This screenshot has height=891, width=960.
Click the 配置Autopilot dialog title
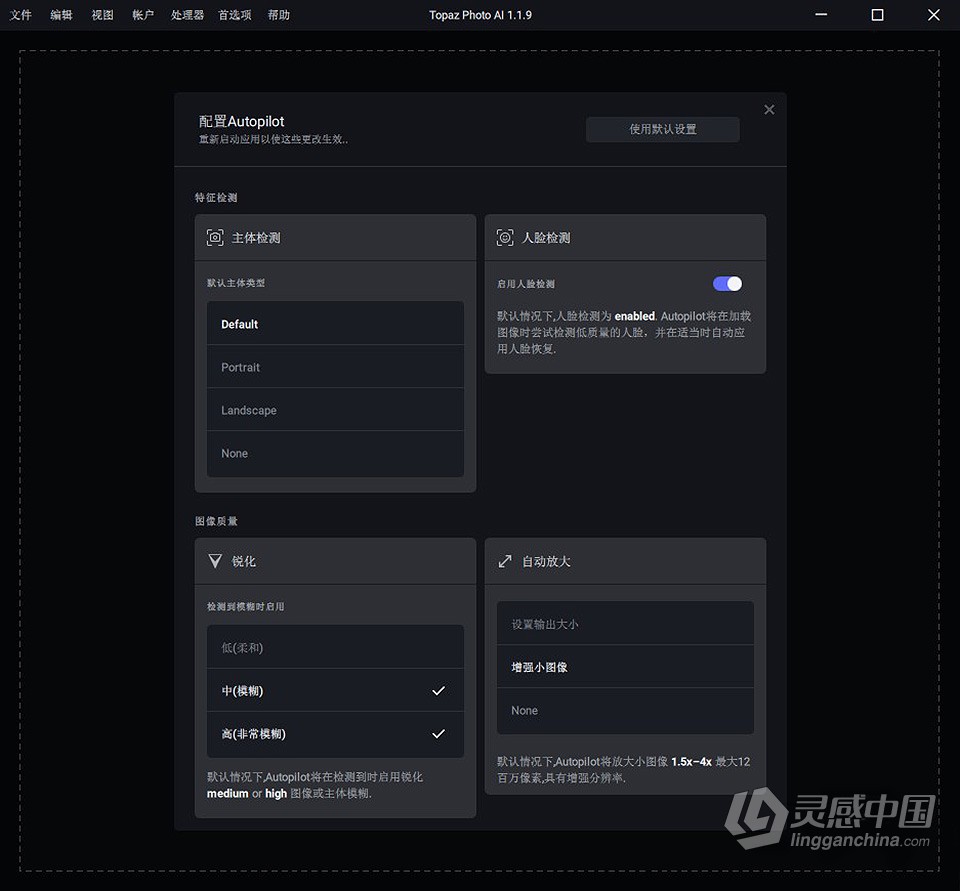tap(241, 121)
